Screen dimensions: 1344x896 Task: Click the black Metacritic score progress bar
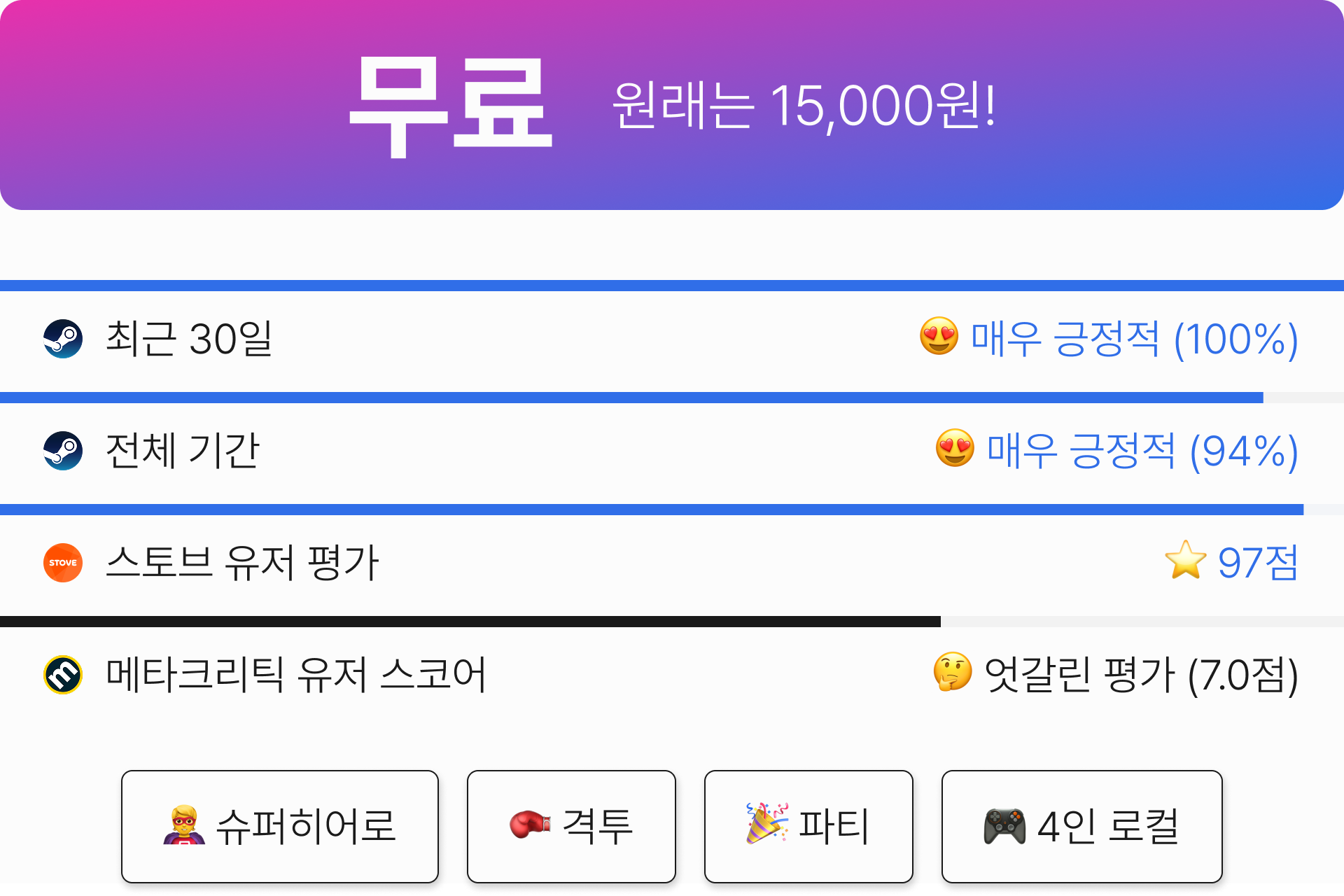470,622
